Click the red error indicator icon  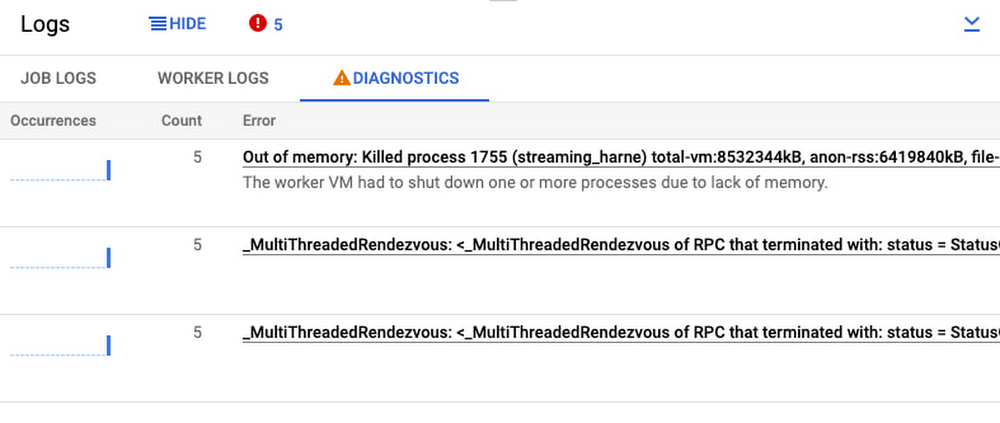click(257, 24)
